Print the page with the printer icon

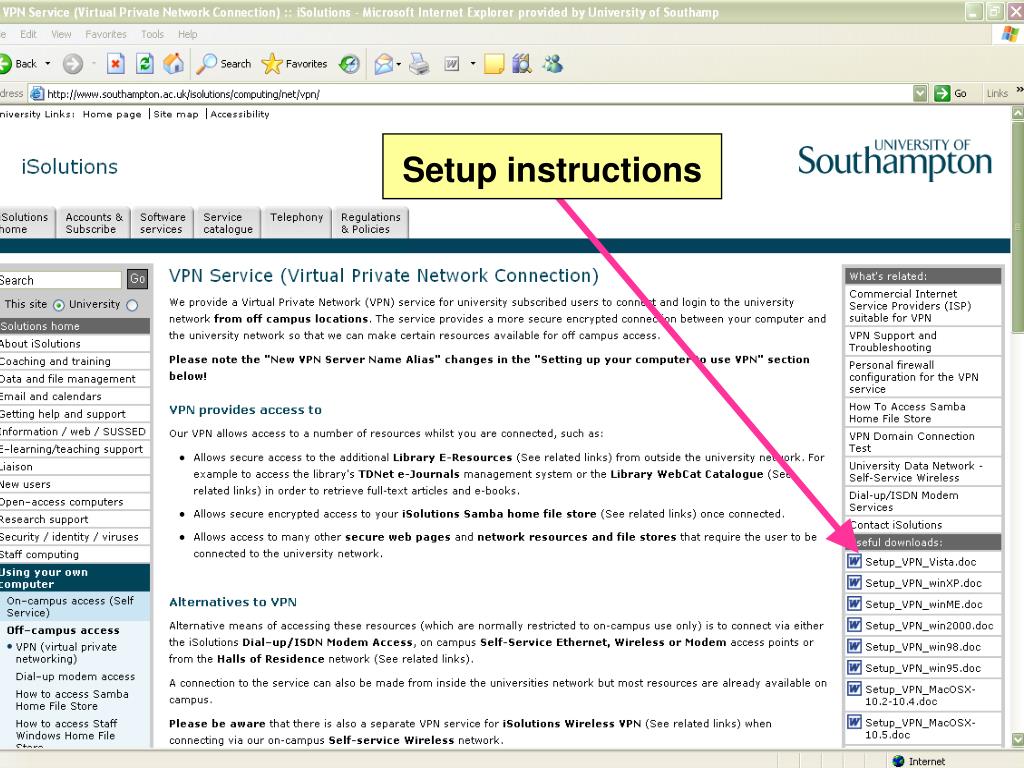419,63
